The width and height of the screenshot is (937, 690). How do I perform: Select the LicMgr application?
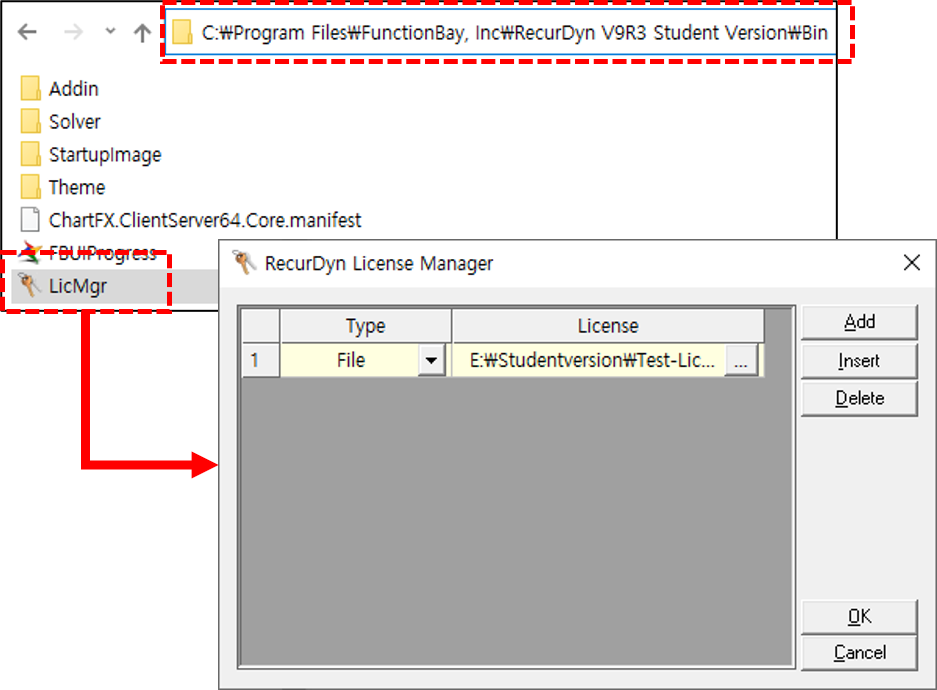pyautogui.click(x=77, y=287)
